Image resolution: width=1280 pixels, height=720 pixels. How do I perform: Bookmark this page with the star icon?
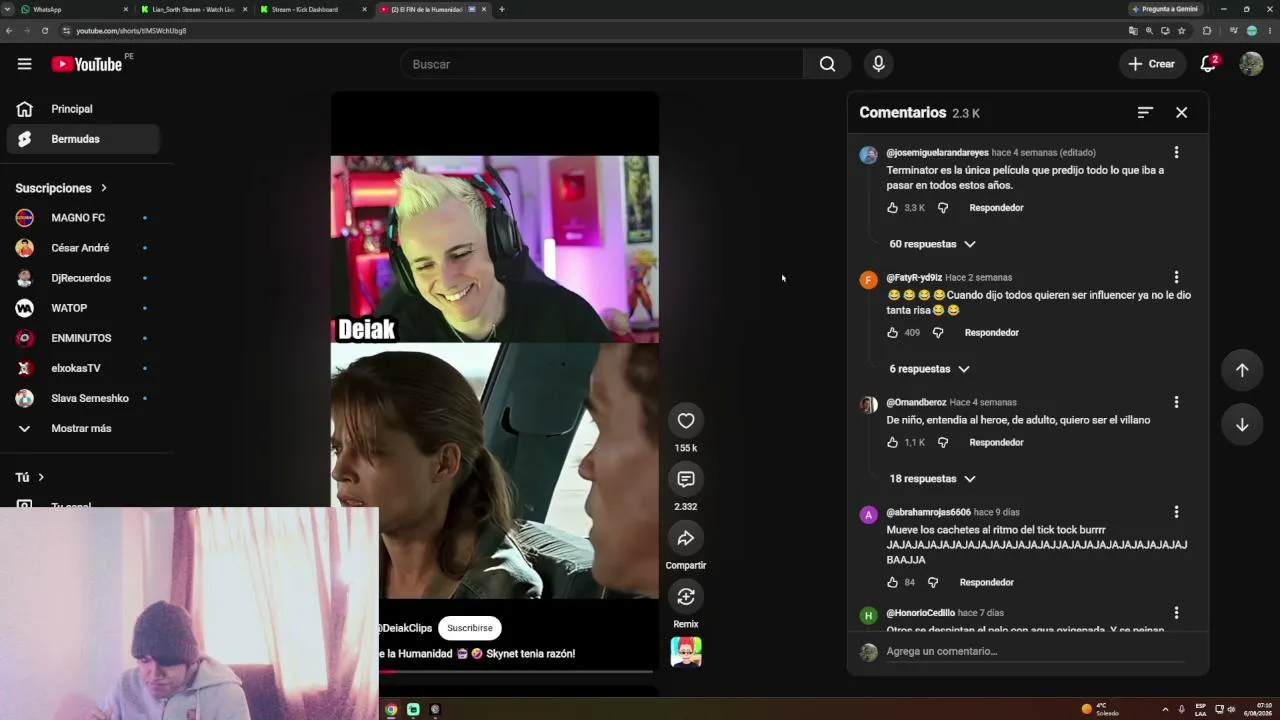click(1181, 31)
